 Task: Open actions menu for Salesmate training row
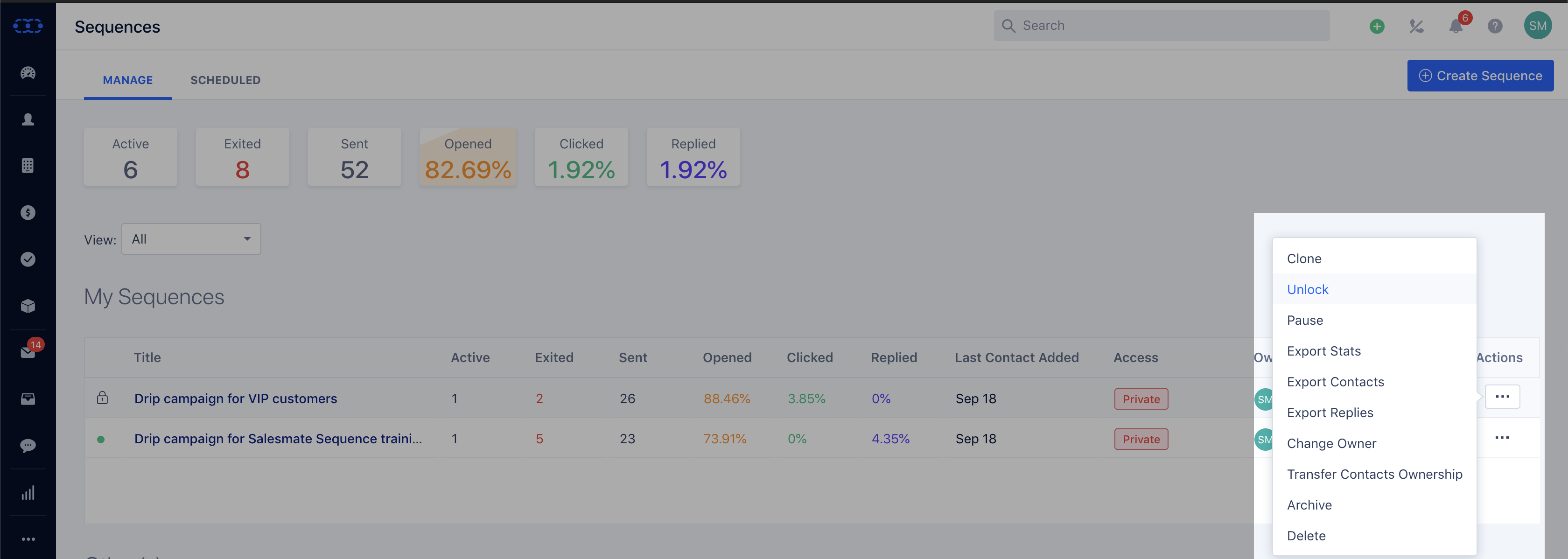[1503, 437]
